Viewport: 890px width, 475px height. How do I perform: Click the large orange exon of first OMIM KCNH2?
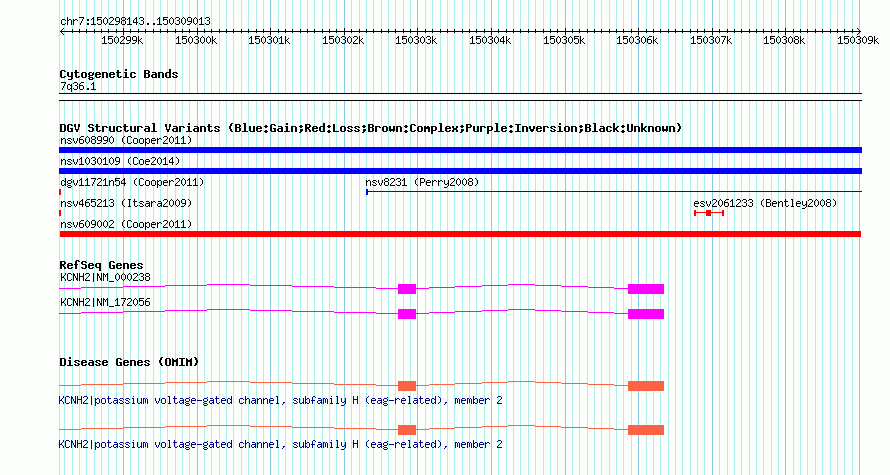click(646, 386)
